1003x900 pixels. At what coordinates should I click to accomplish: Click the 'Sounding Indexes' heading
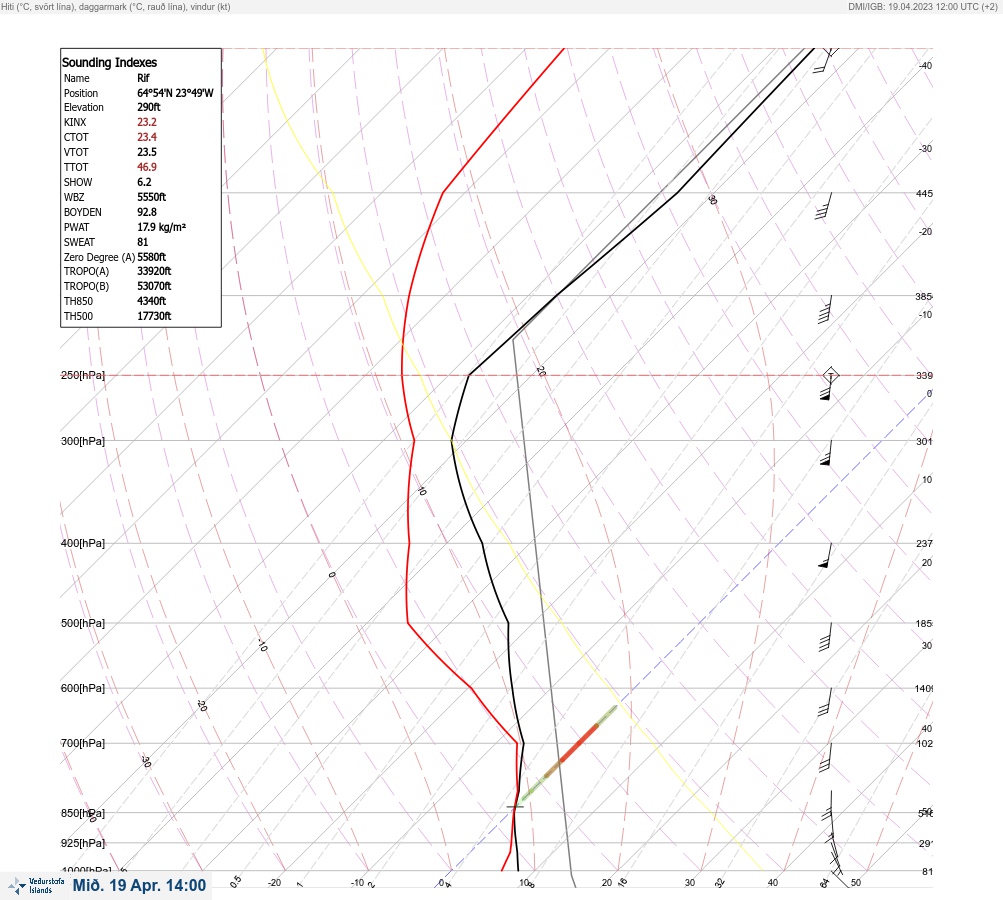click(109, 63)
